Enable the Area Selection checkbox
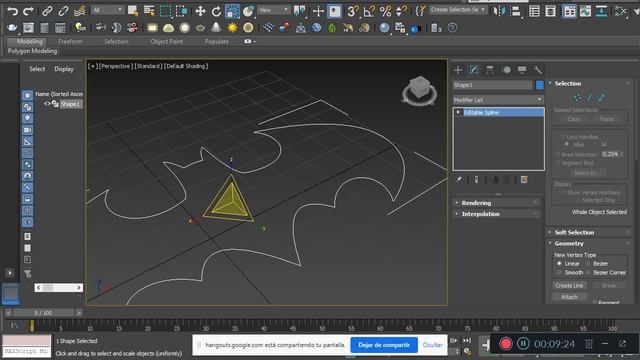 click(x=558, y=154)
